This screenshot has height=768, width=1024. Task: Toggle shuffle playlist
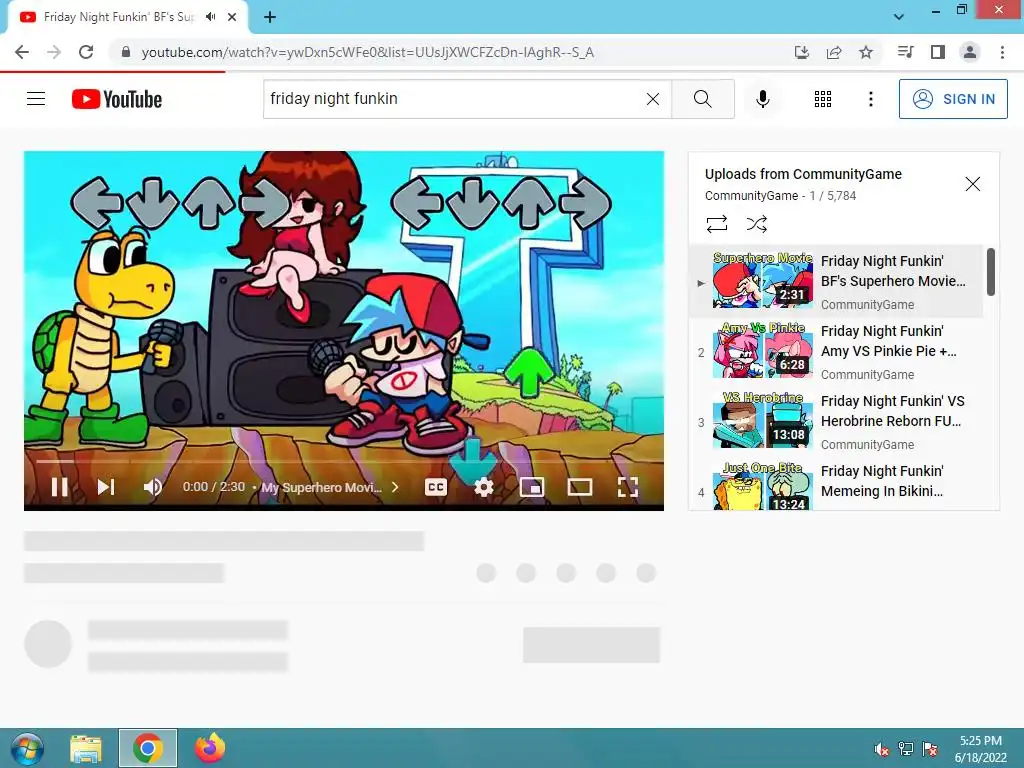click(756, 224)
